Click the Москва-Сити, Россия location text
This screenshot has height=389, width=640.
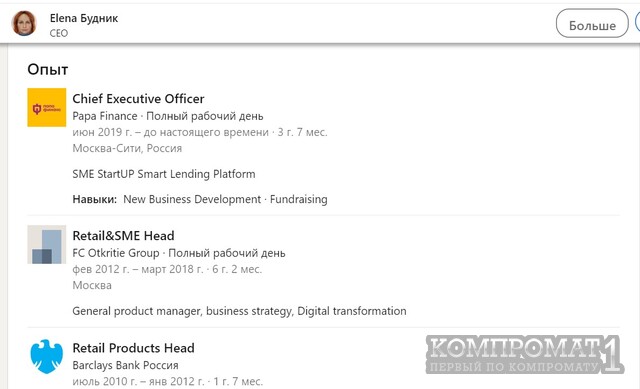[x=127, y=148]
